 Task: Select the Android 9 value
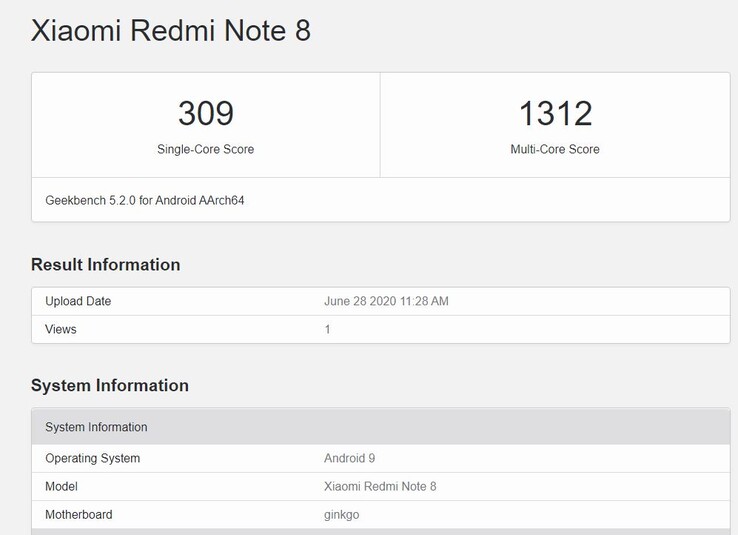[349, 458]
